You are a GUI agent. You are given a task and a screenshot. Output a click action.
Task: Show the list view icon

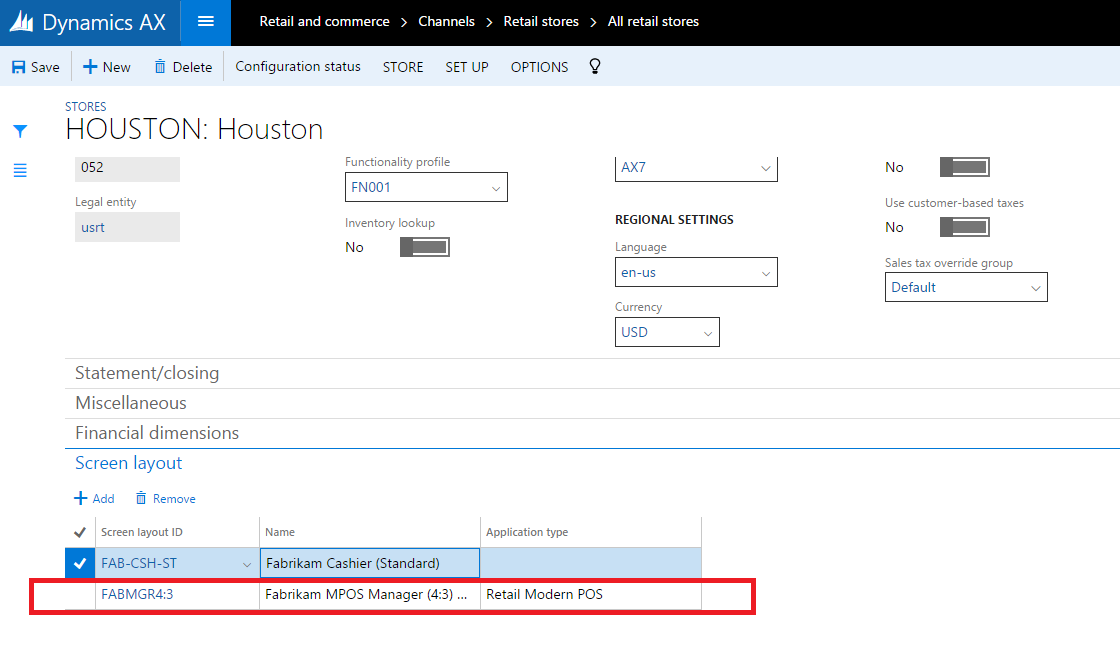(x=20, y=170)
